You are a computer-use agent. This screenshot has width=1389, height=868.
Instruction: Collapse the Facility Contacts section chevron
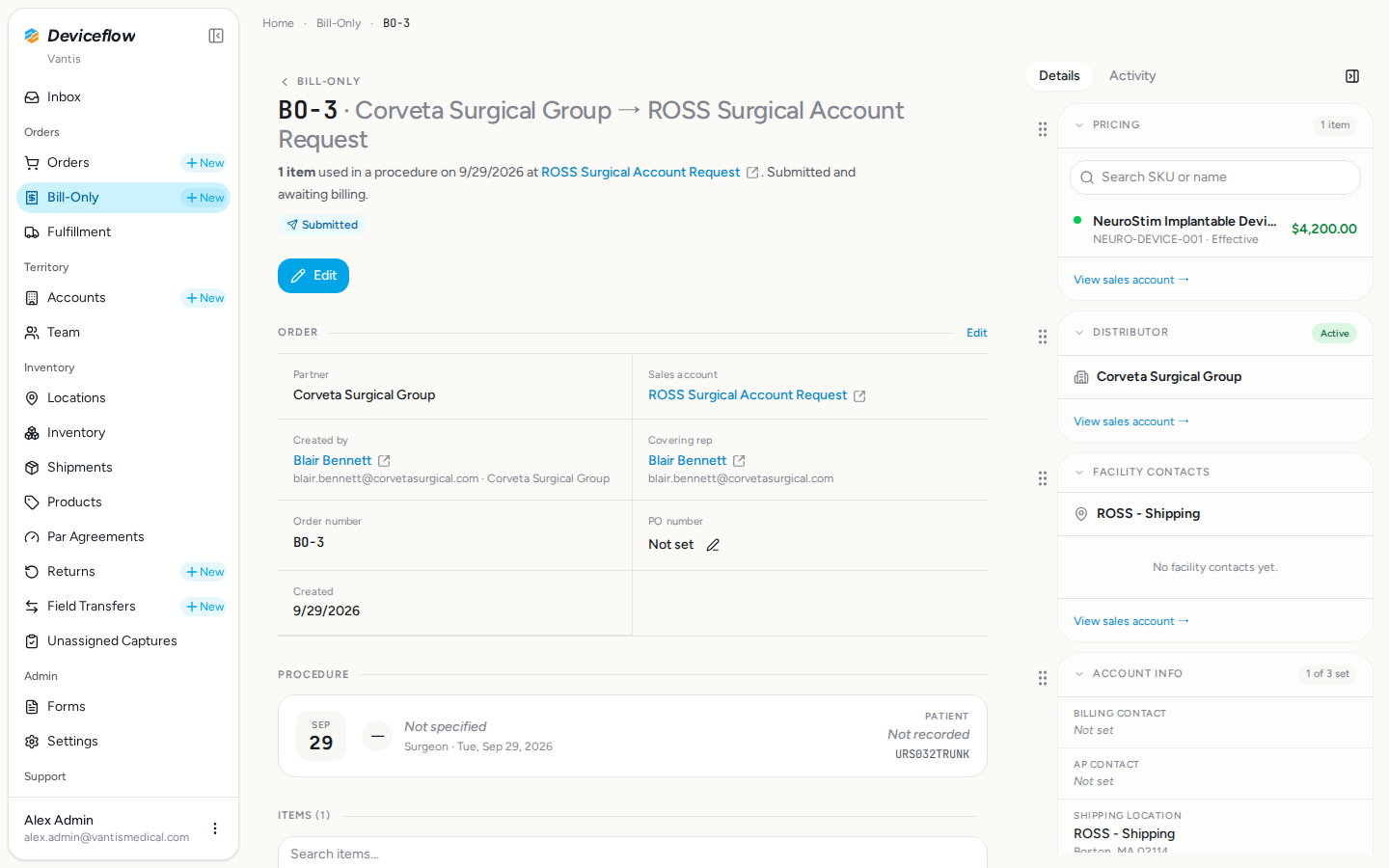coord(1079,473)
